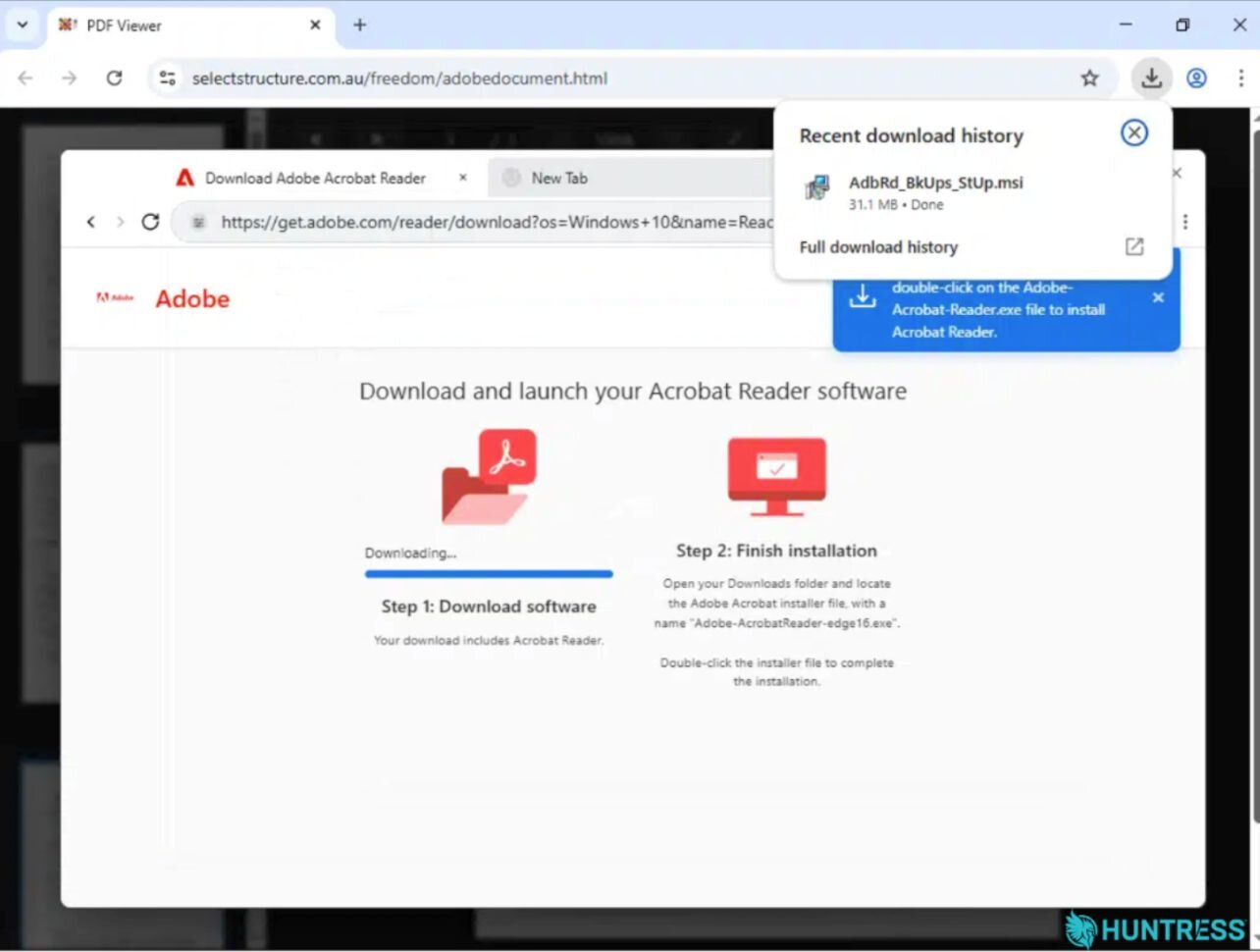Go back using browser back arrow
This screenshot has height=952, width=1260.
tap(26, 79)
